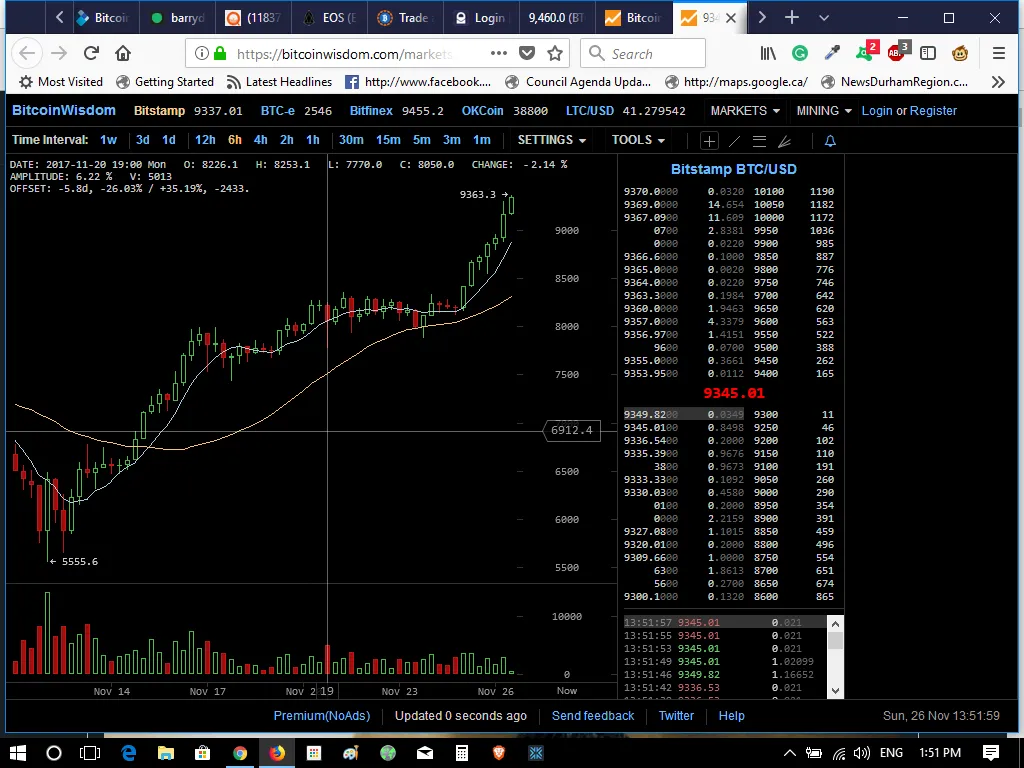Open the Brave browser from taskbar
Image resolution: width=1024 pixels, height=768 pixels.
click(x=499, y=753)
